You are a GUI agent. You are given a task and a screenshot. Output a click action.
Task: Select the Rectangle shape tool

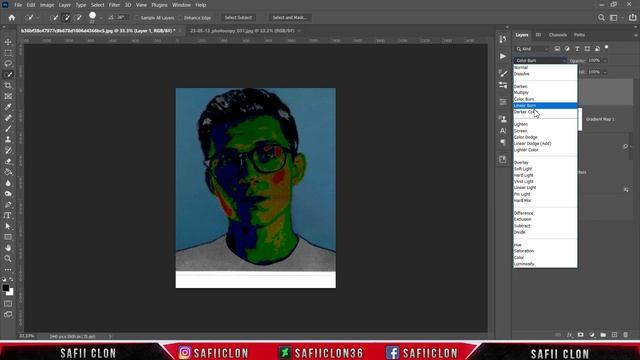pyautogui.click(x=8, y=237)
